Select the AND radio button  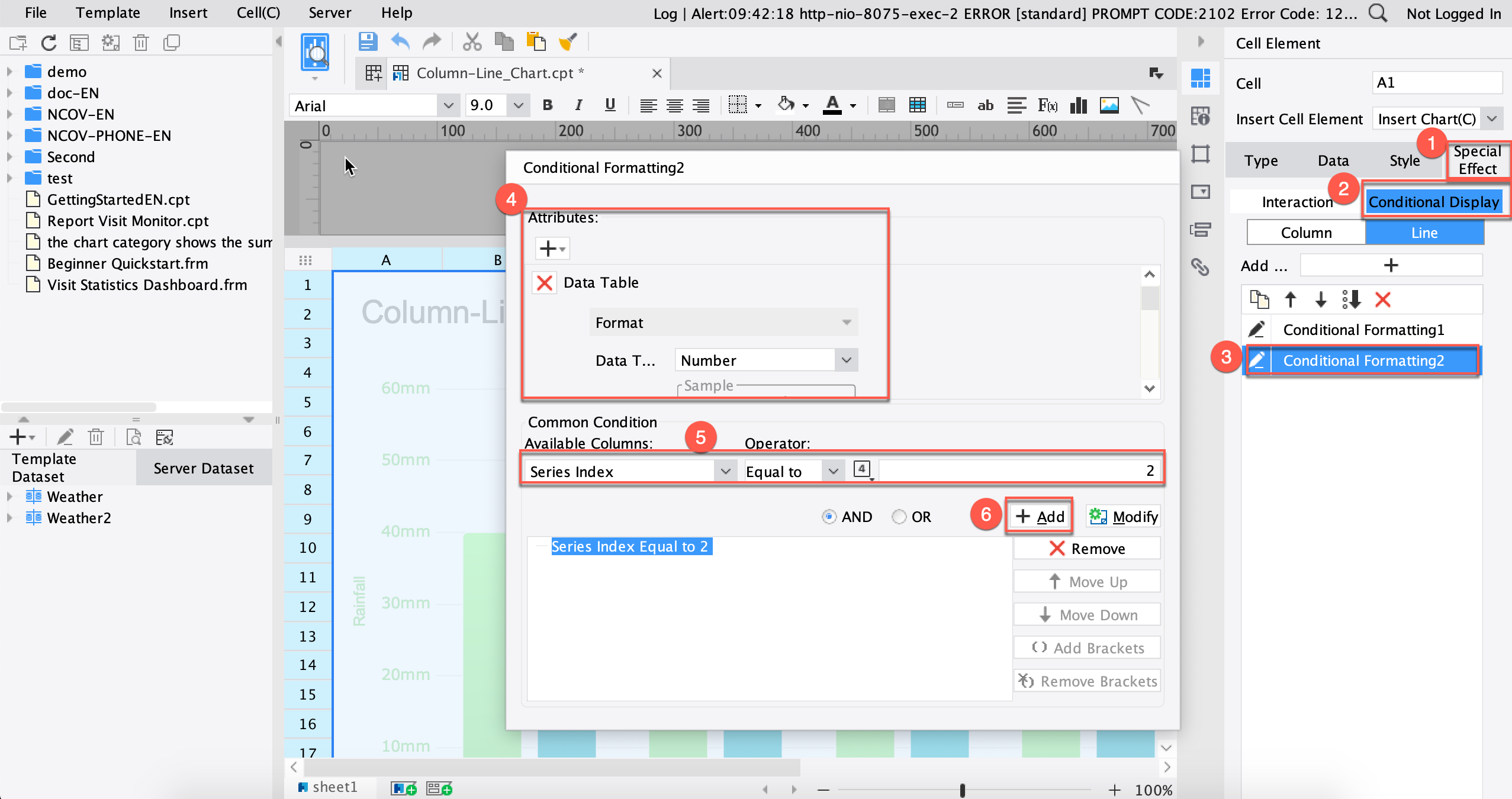point(830,516)
